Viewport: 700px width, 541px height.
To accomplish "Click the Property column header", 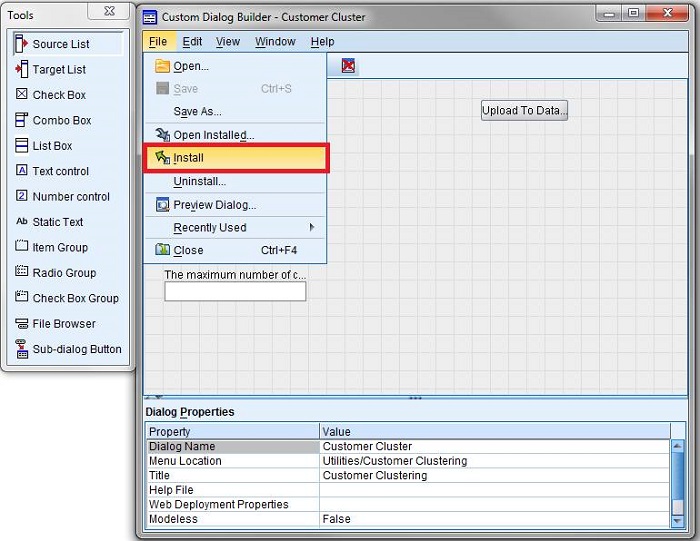I will pyautogui.click(x=233, y=431).
